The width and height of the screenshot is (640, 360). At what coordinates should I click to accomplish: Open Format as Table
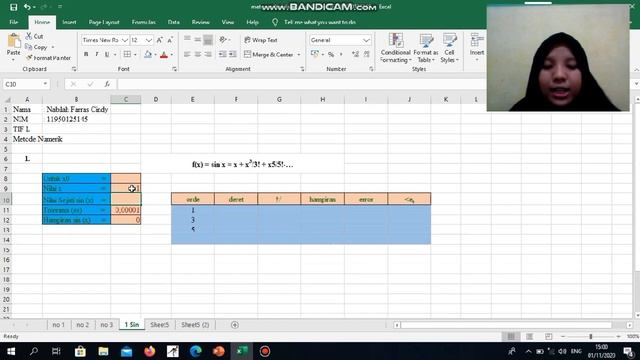pos(426,48)
